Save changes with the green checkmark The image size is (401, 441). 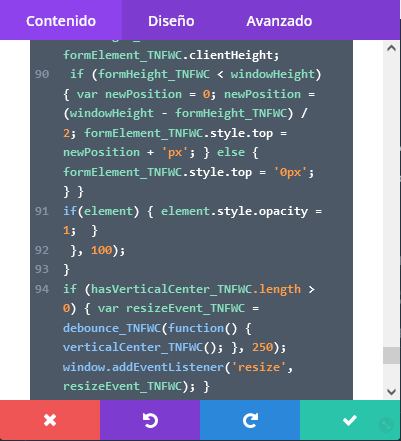pyautogui.click(x=350, y=420)
